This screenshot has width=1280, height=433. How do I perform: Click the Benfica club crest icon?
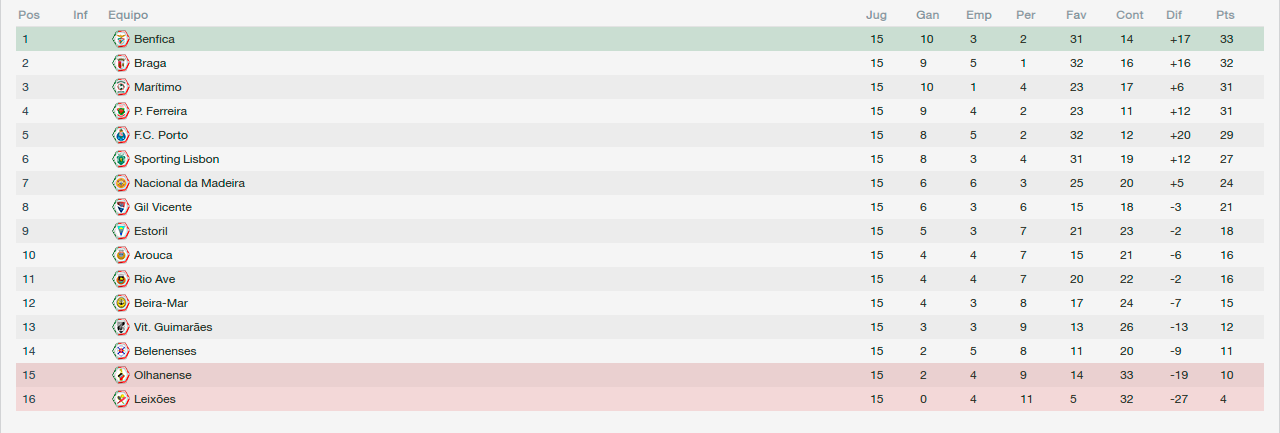click(x=121, y=39)
